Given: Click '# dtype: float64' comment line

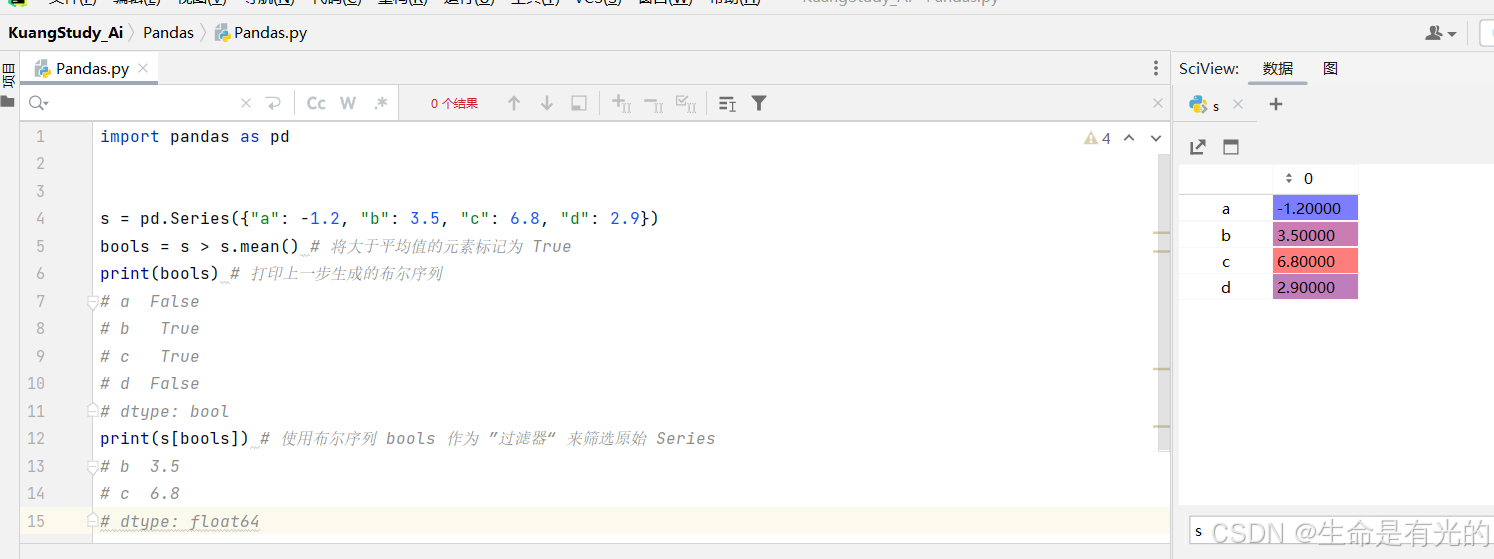Looking at the screenshot, I should coord(180,521).
